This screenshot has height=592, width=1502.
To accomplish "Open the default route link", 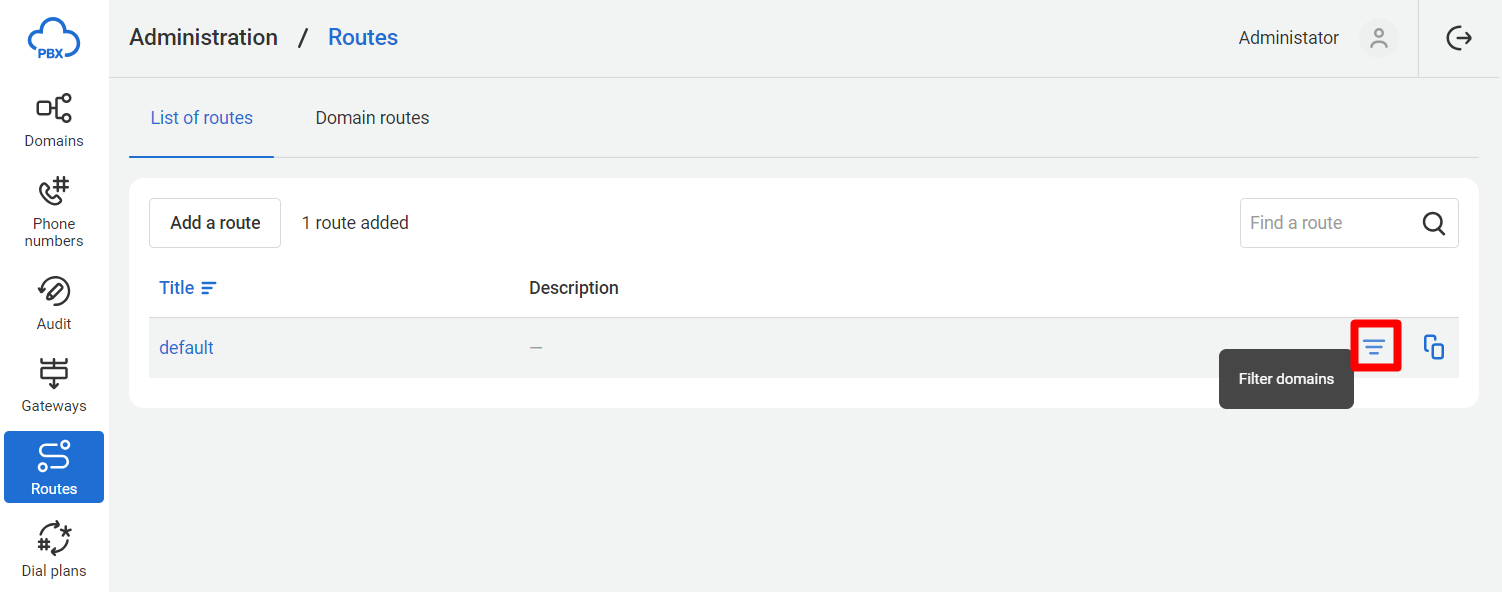I will tap(187, 348).
